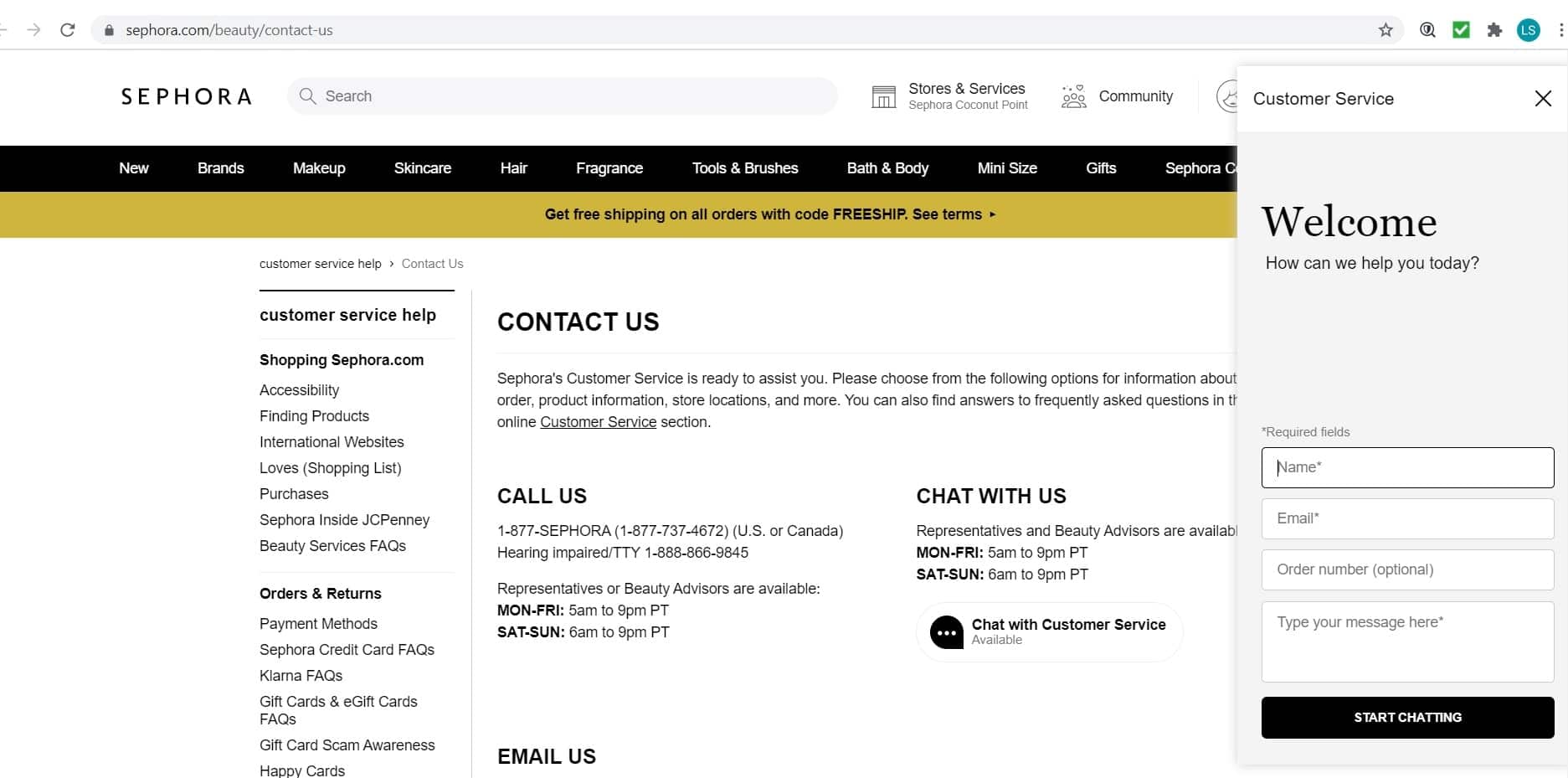Click the Type your message here box
The width and height of the screenshot is (1568, 778).
1407,641
